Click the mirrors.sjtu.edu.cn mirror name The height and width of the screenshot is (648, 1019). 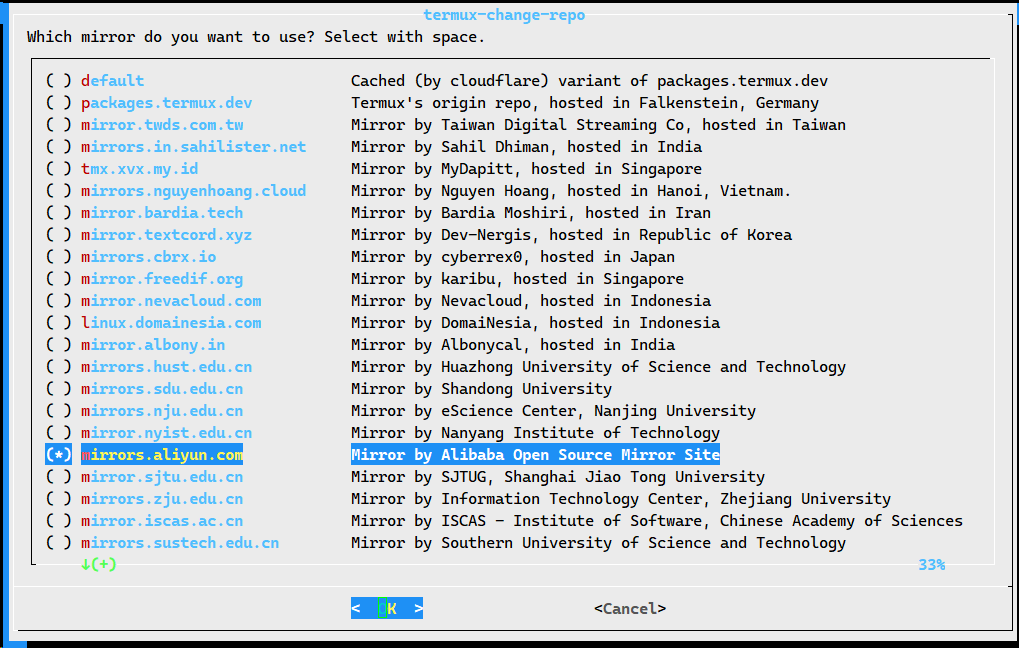click(x=162, y=477)
